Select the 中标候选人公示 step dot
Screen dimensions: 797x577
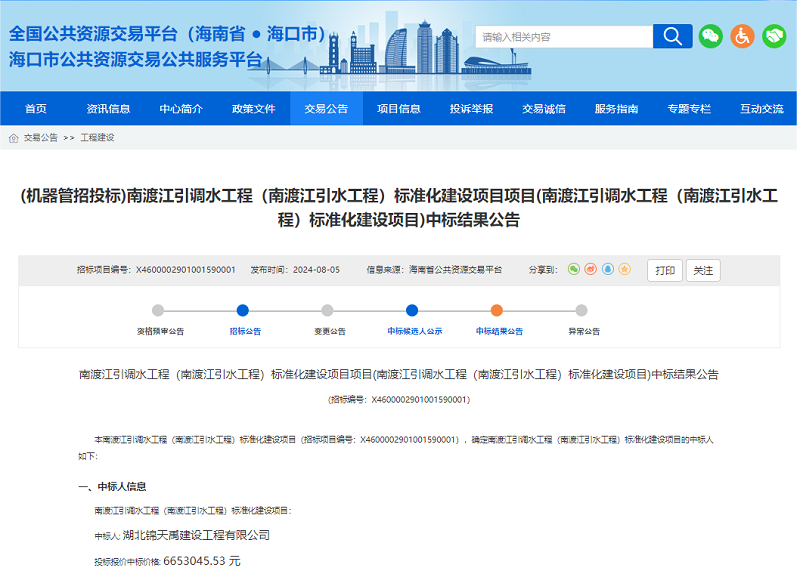(x=412, y=310)
